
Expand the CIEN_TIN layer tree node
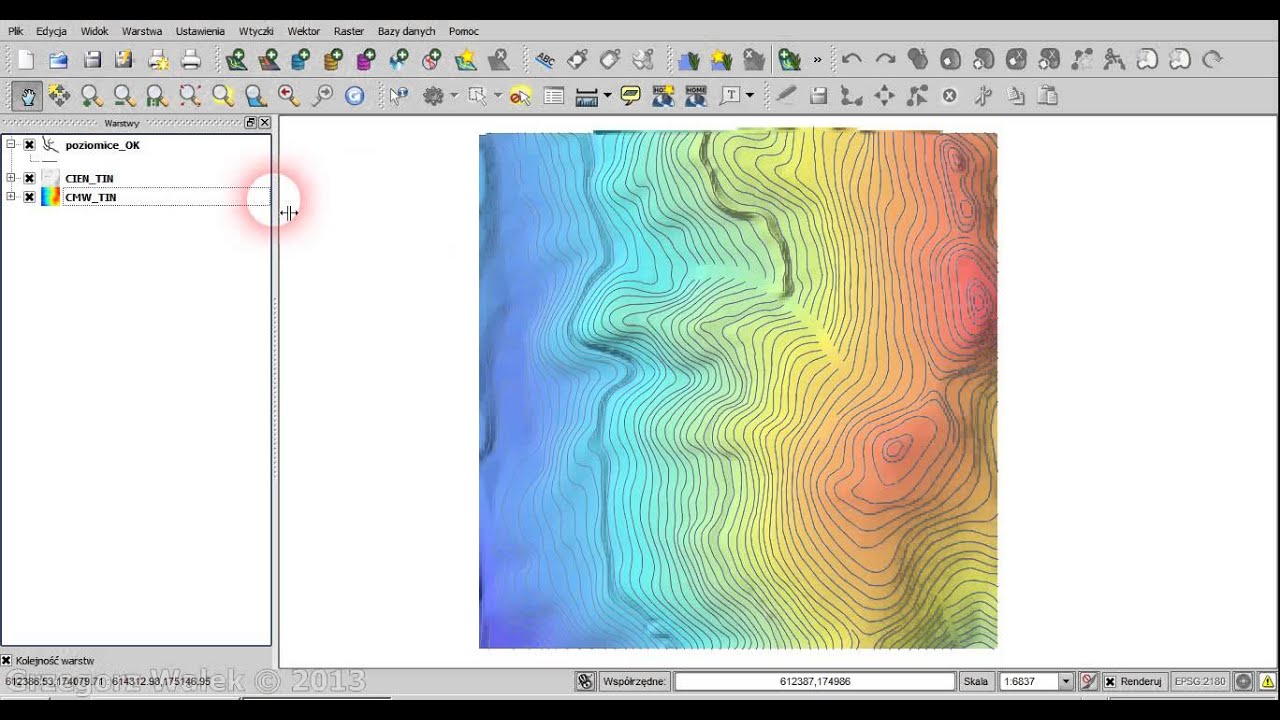coord(10,178)
